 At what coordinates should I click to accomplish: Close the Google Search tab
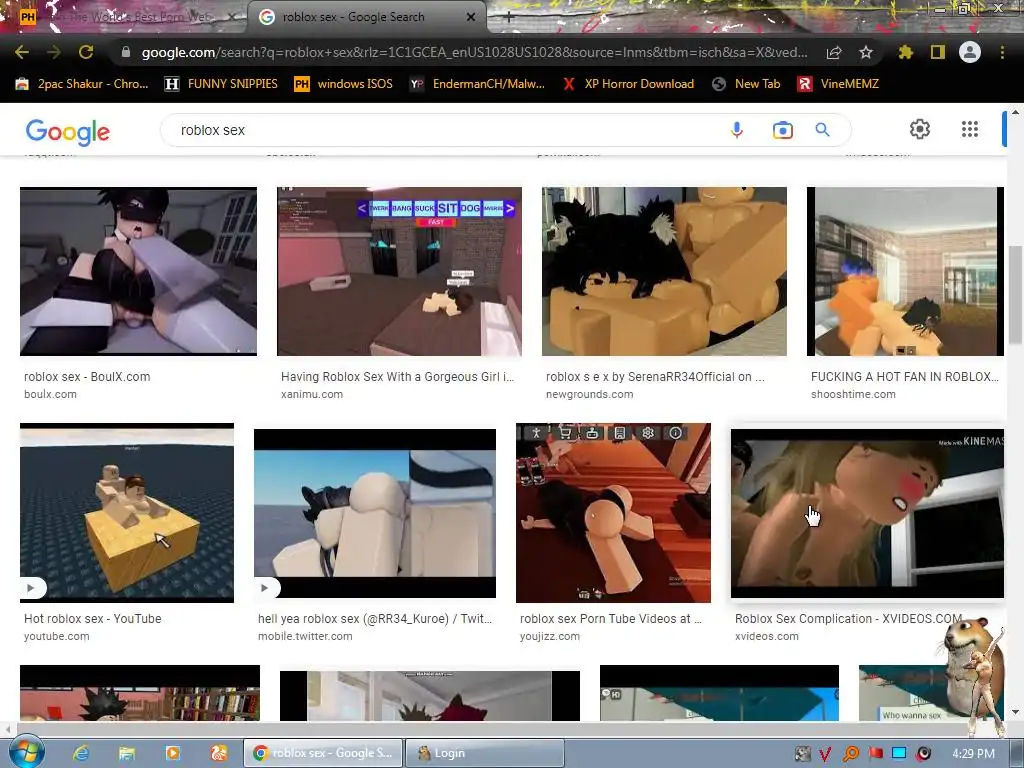[471, 18]
